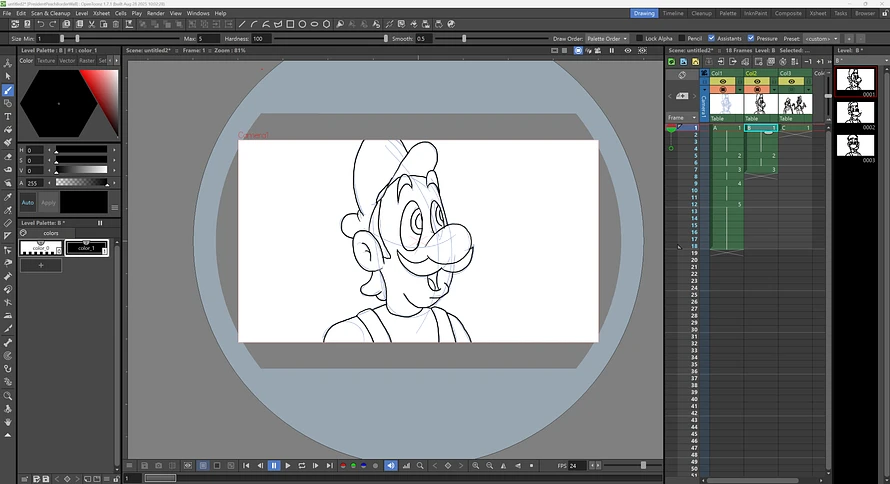Uncheck the Assistants checkbox
This screenshot has width=890, height=484.
coord(711,39)
